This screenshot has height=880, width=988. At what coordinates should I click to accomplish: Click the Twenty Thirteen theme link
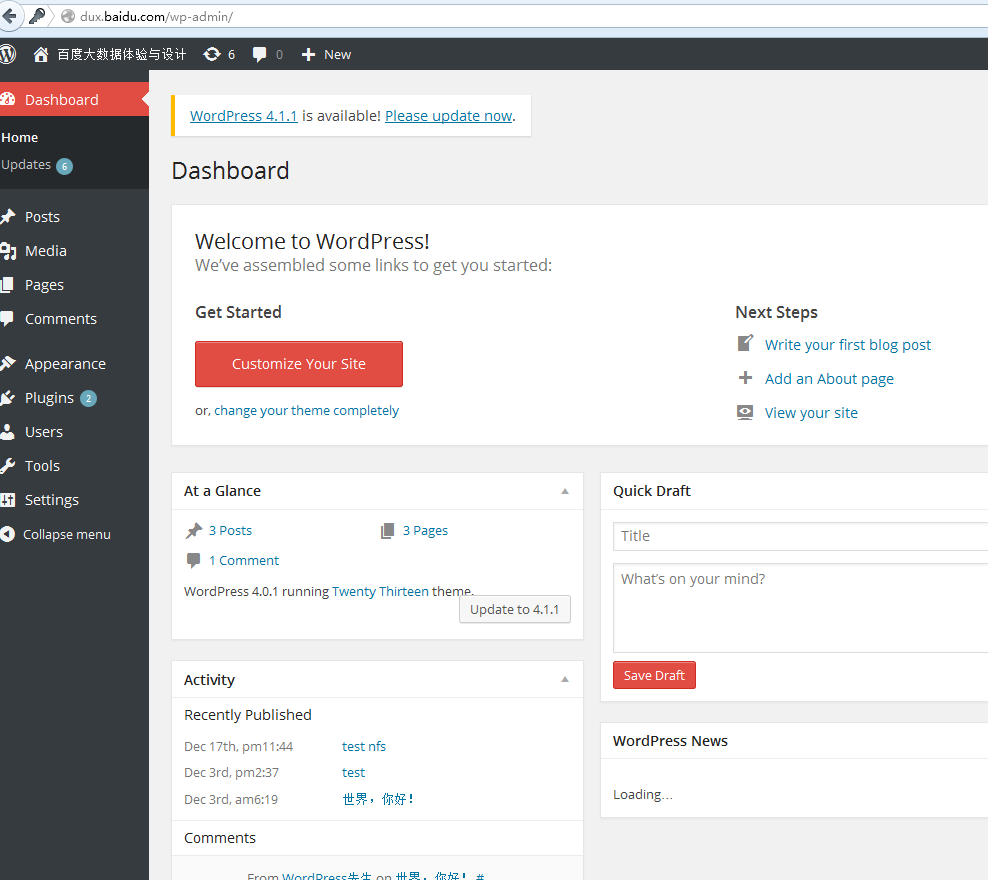pyautogui.click(x=380, y=591)
